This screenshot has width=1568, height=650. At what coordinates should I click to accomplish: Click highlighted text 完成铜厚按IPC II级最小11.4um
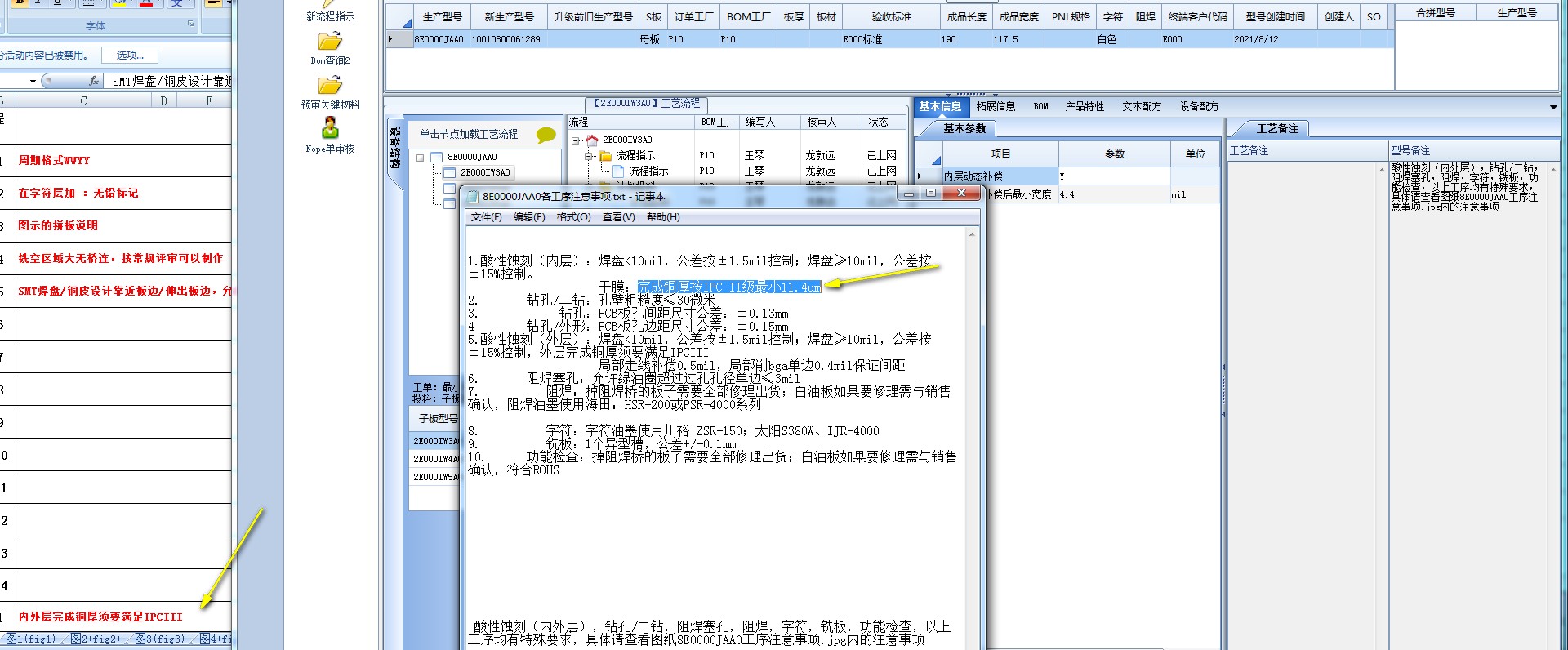click(729, 287)
